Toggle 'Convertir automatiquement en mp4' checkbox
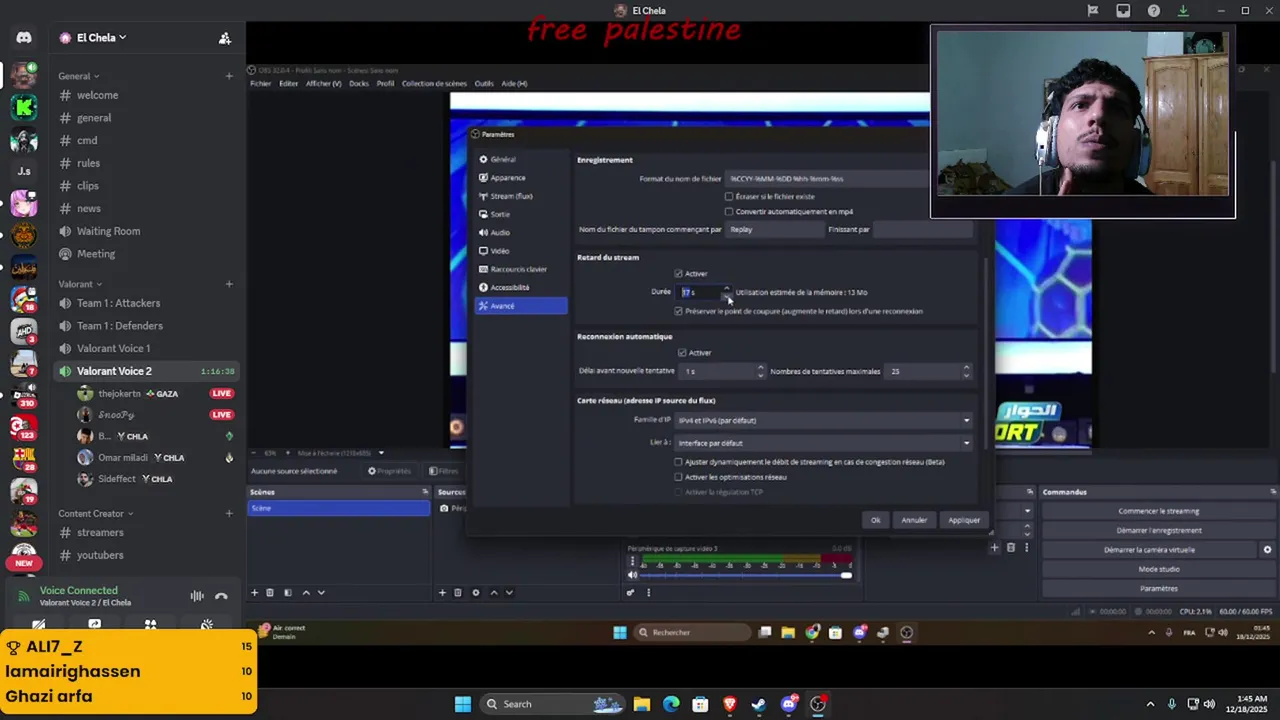 [x=729, y=212]
